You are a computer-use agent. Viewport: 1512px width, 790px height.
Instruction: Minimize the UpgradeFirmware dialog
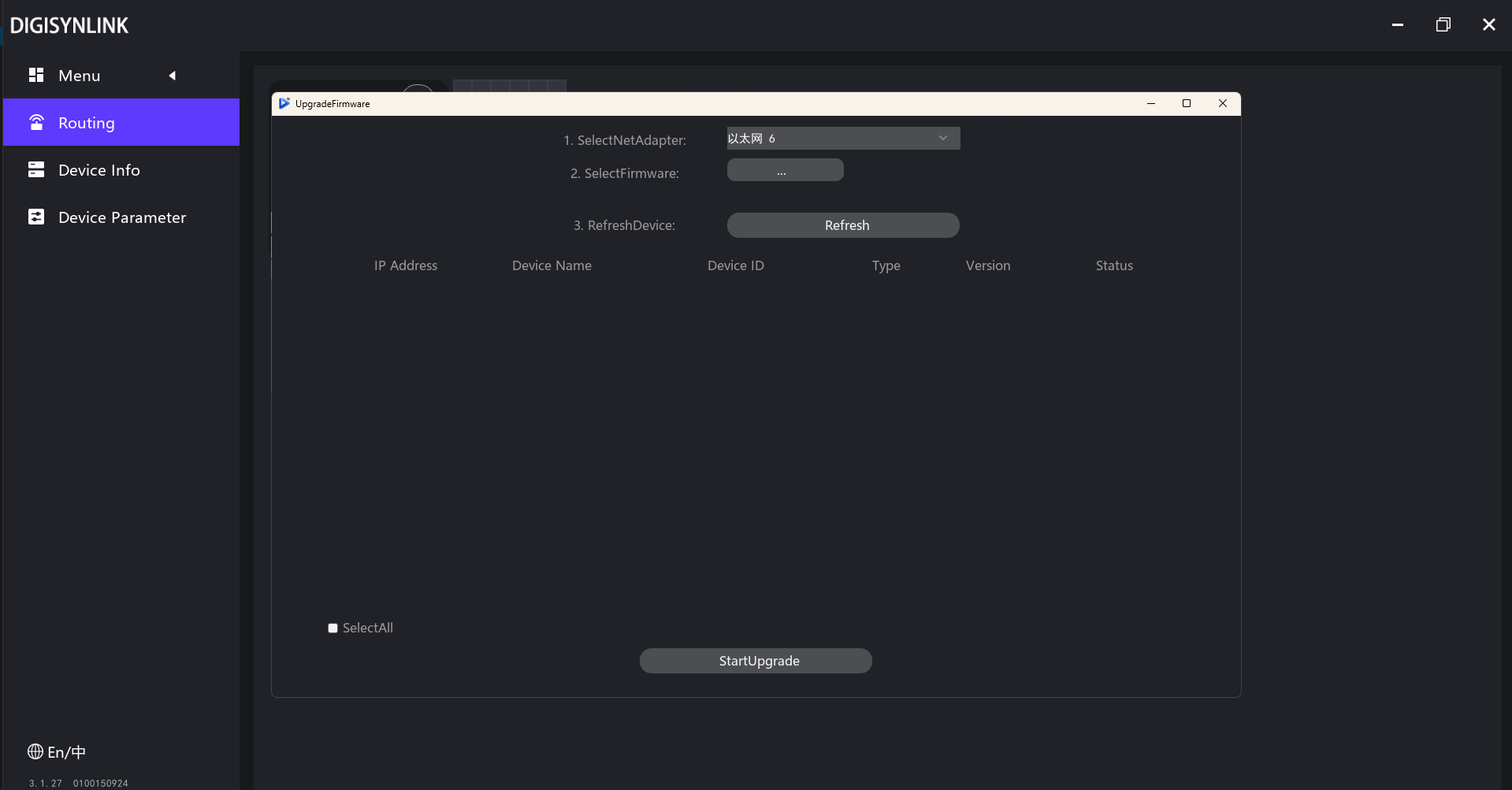1151,103
